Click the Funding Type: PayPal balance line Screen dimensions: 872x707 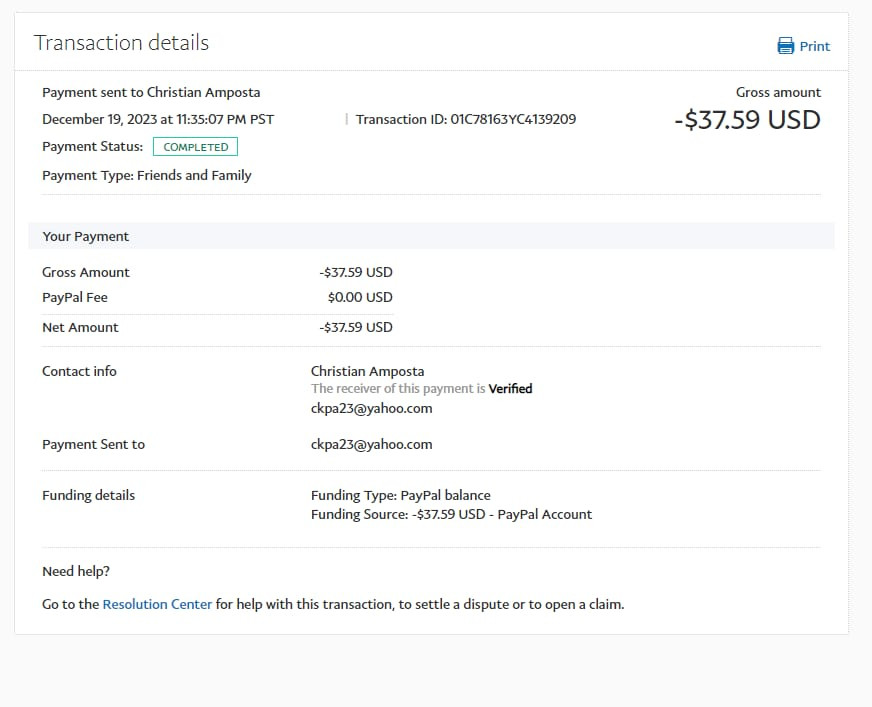pos(400,495)
